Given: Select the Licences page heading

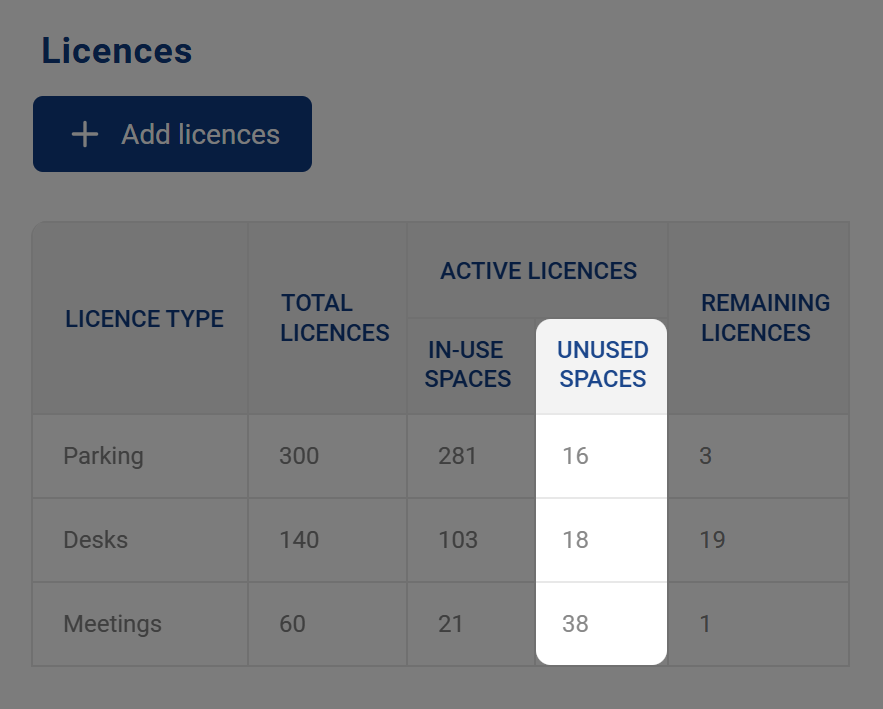Looking at the screenshot, I should [x=117, y=51].
